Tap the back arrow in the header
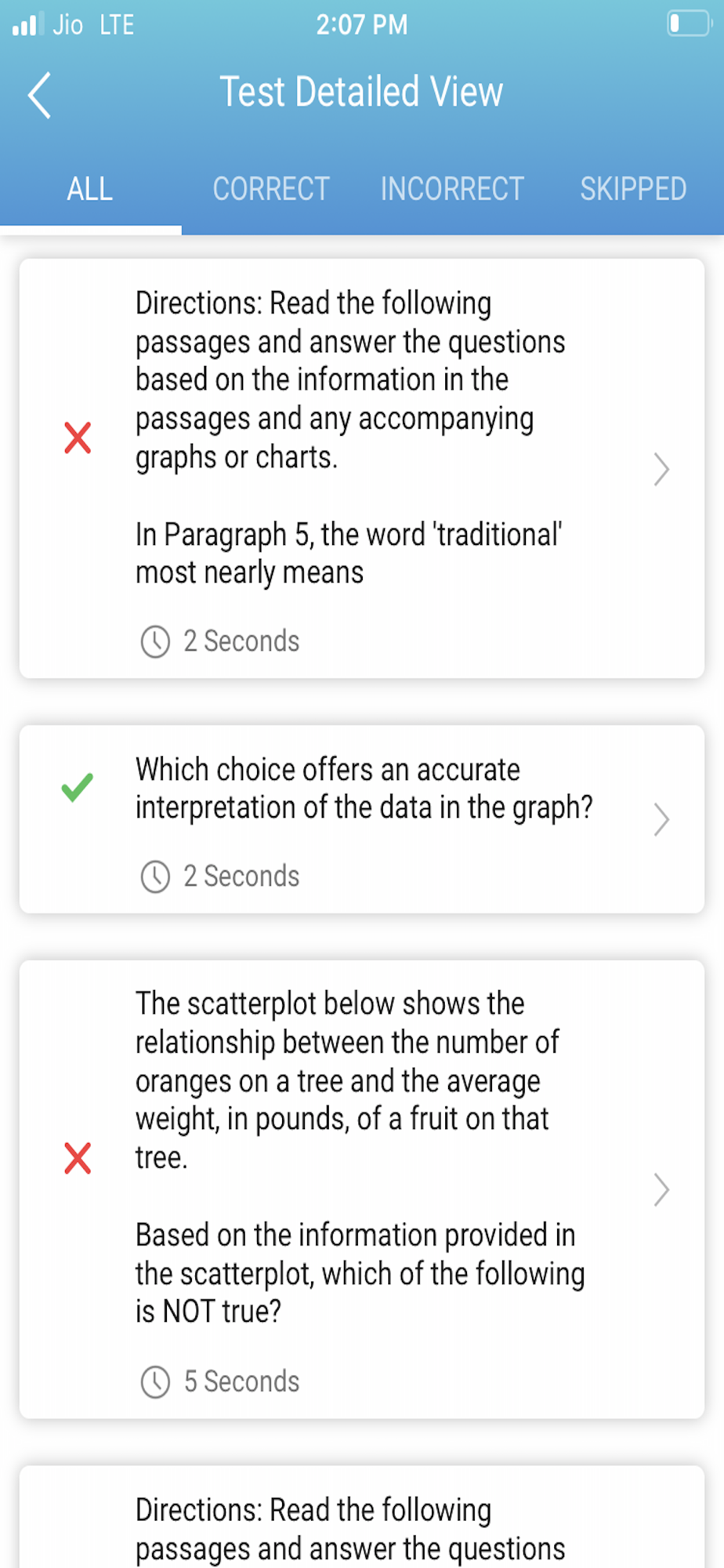This screenshot has width=724, height=1568. click(x=39, y=95)
